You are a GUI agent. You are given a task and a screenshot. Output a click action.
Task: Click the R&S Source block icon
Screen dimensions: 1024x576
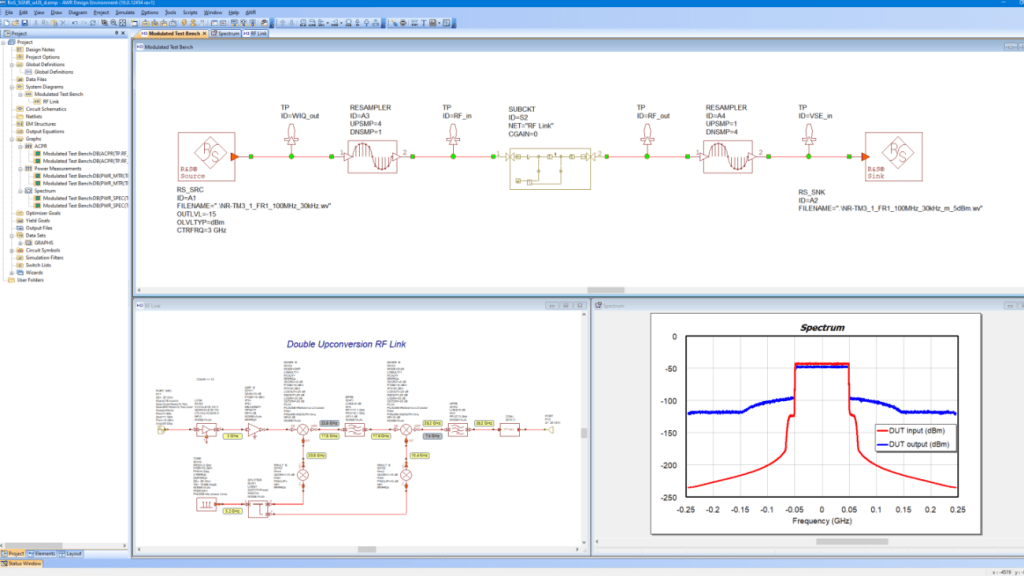click(206, 157)
